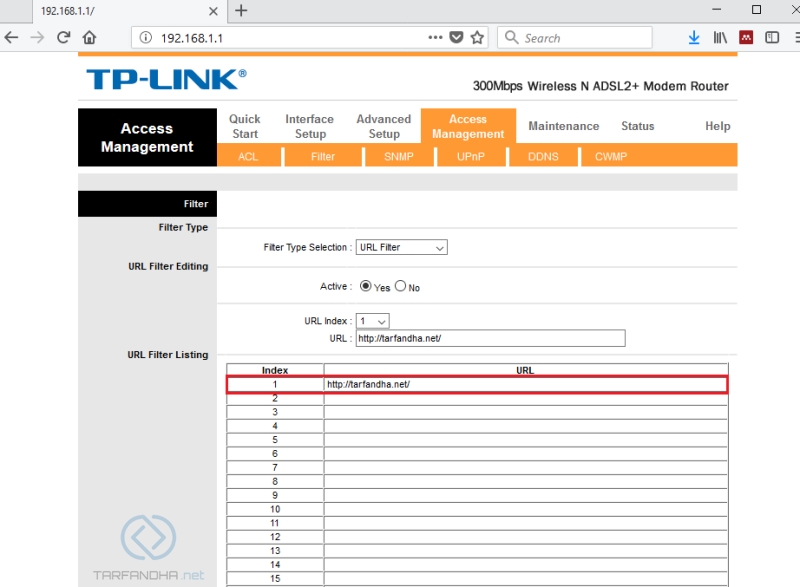
Task: Go to the DDNS submenu
Action: (543, 157)
